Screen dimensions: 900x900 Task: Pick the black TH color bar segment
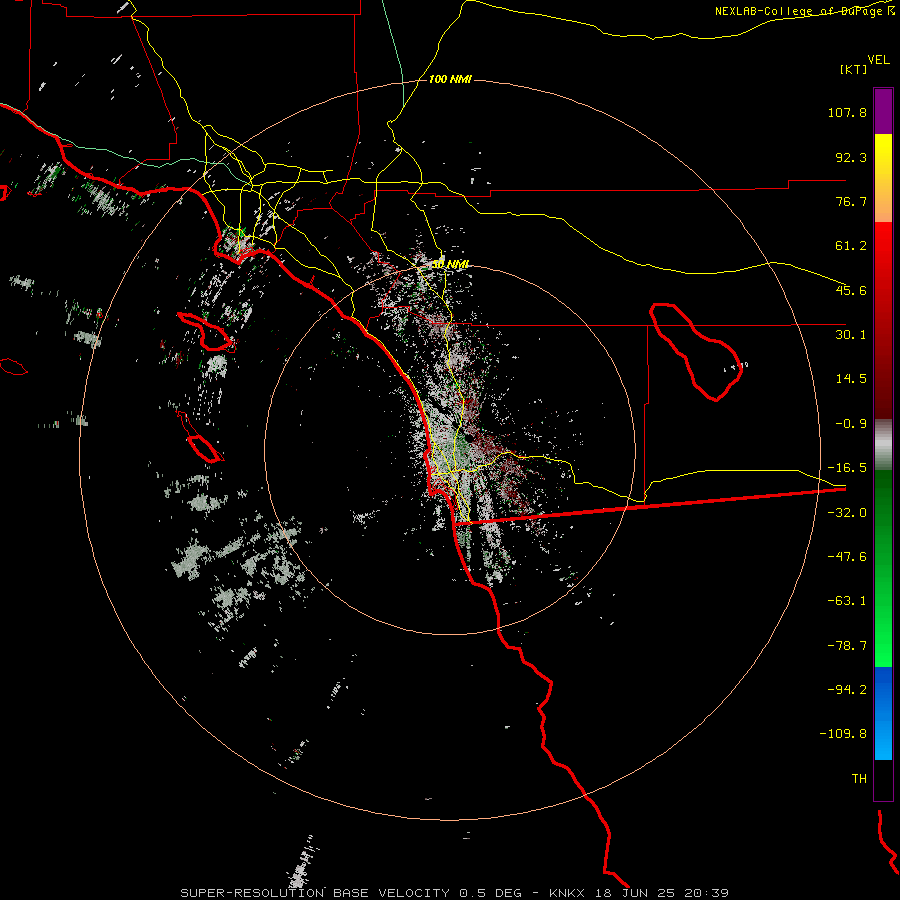(x=883, y=780)
